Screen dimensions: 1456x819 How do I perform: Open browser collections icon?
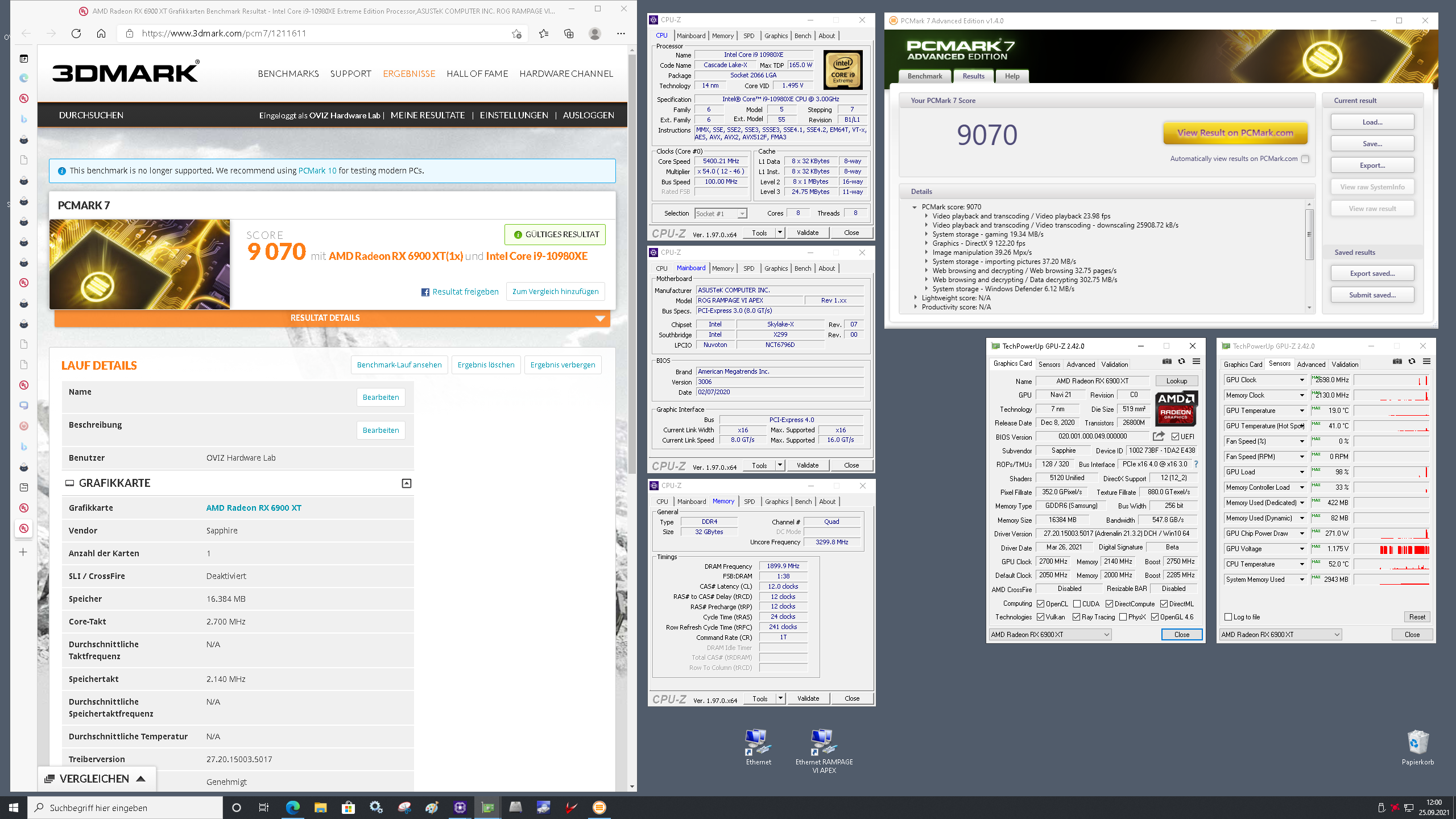point(569,34)
